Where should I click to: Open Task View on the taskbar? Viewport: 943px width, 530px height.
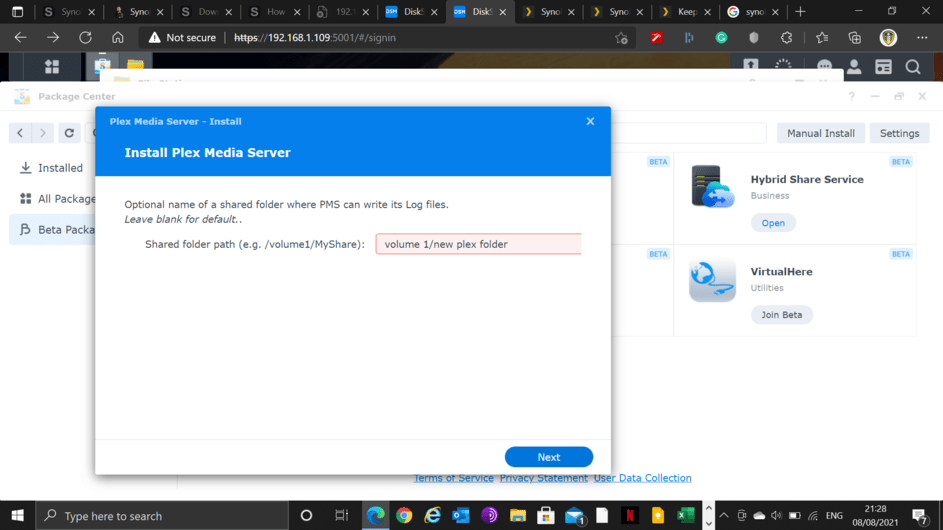click(x=342, y=516)
